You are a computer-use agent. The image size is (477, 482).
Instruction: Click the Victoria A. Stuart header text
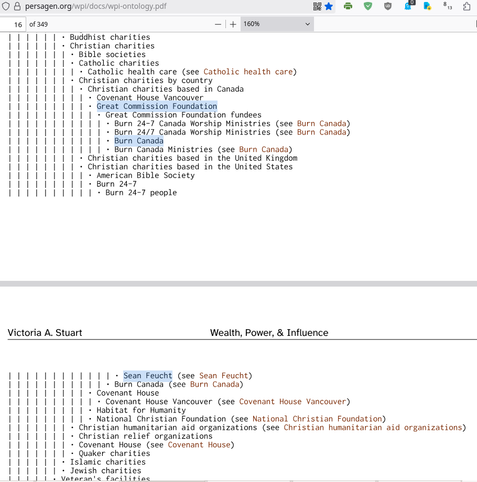[45, 333]
